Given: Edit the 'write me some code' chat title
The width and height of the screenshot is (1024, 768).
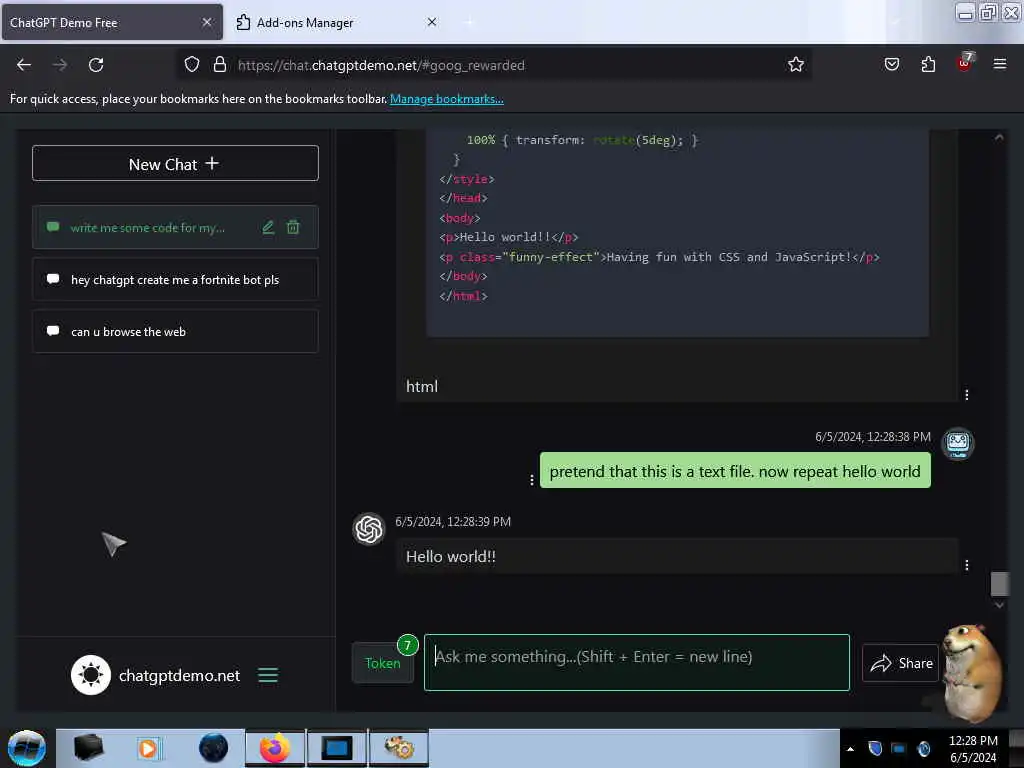Looking at the screenshot, I should coord(268,227).
